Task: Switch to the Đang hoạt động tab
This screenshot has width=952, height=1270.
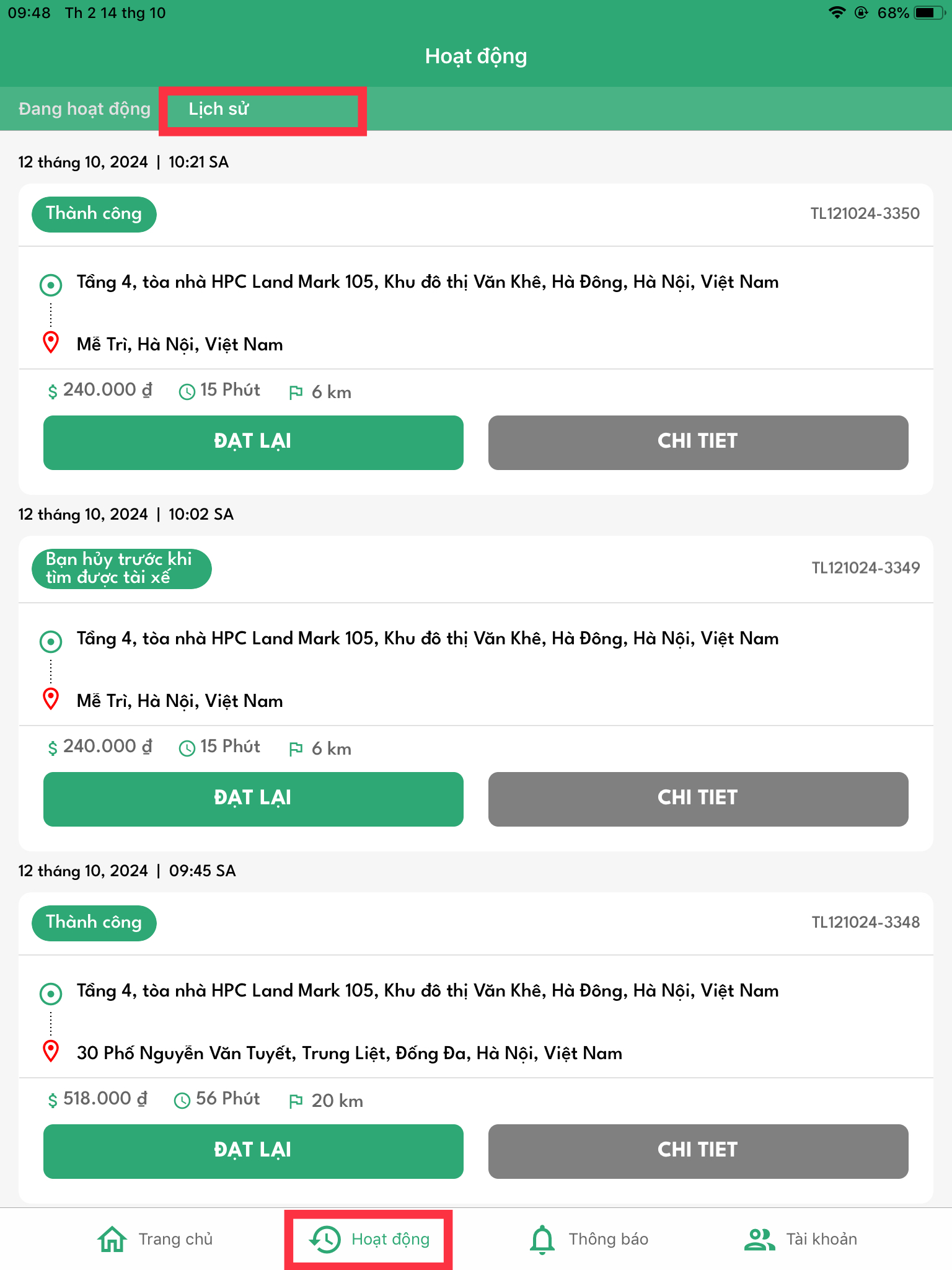Action: [84, 109]
